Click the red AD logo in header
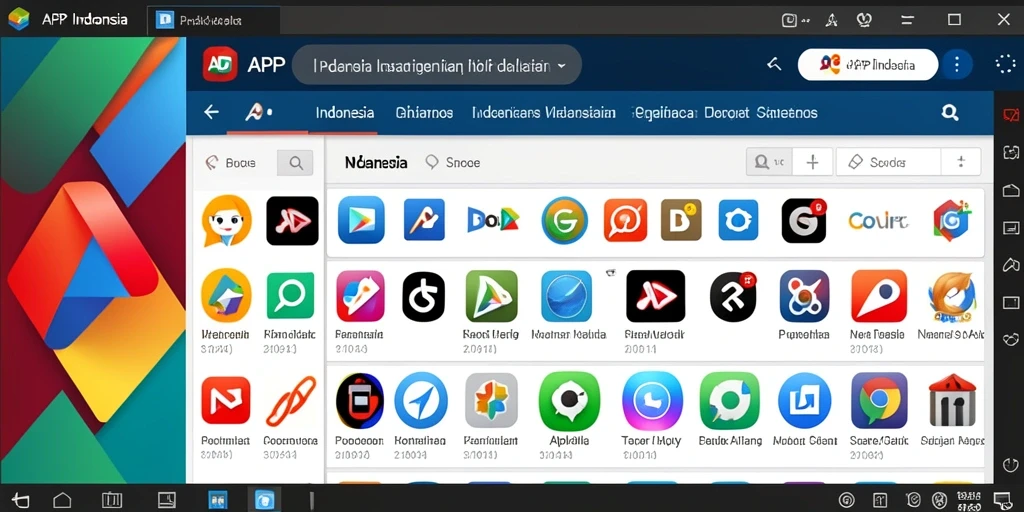The height and width of the screenshot is (512, 1024). 219,64
